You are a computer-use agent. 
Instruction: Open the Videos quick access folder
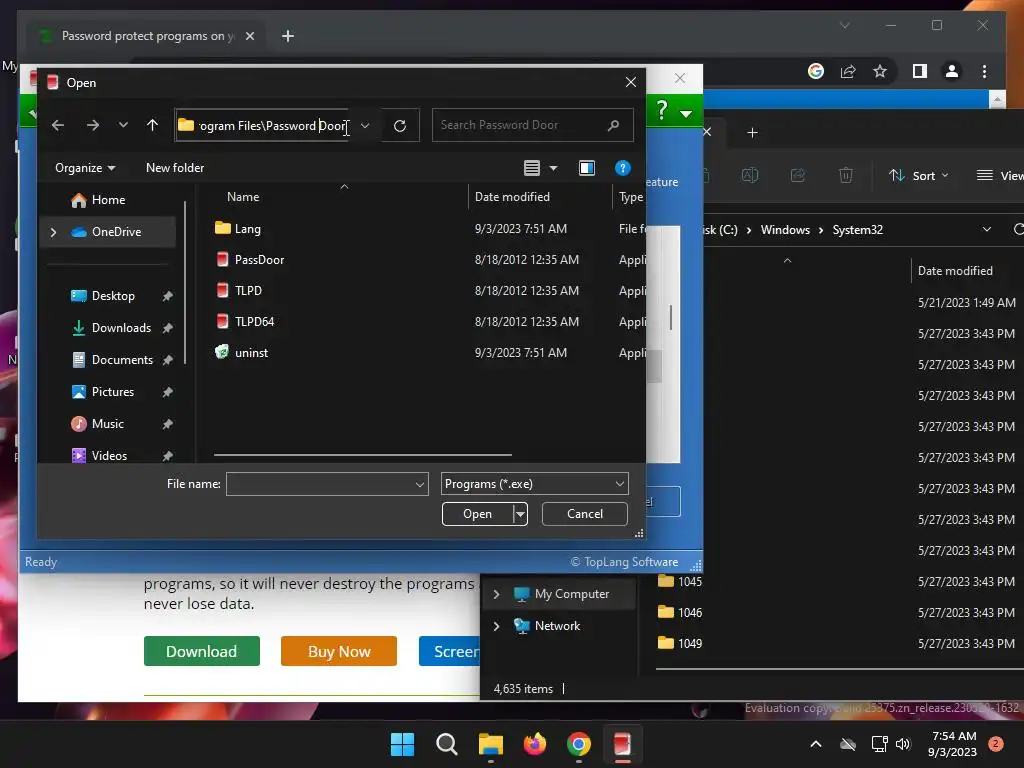[109, 456]
